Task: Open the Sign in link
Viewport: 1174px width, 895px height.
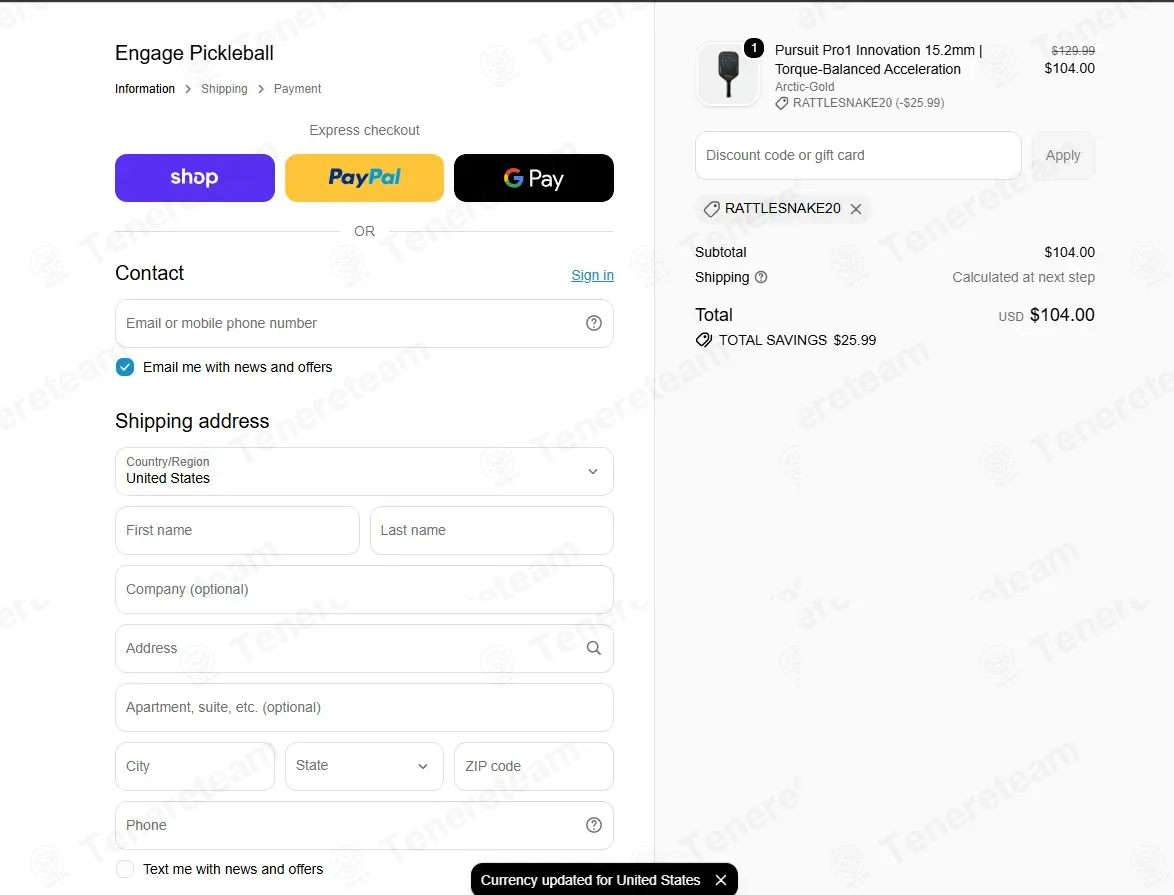Action: pos(592,275)
